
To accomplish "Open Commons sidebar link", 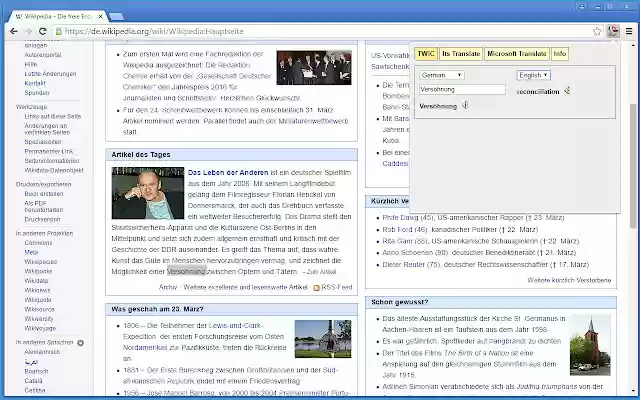I will point(38,243).
